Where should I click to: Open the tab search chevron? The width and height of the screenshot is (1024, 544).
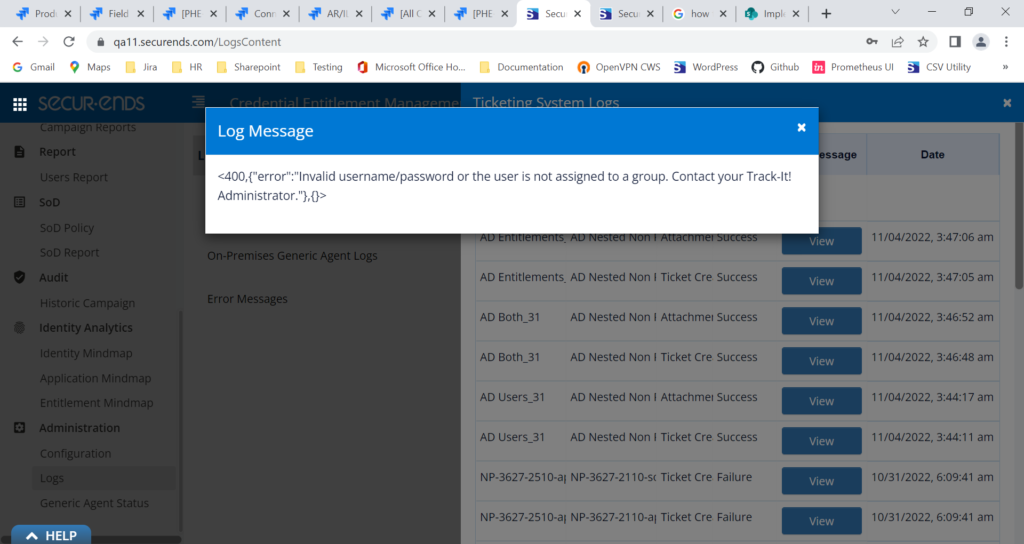pos(895,12)
